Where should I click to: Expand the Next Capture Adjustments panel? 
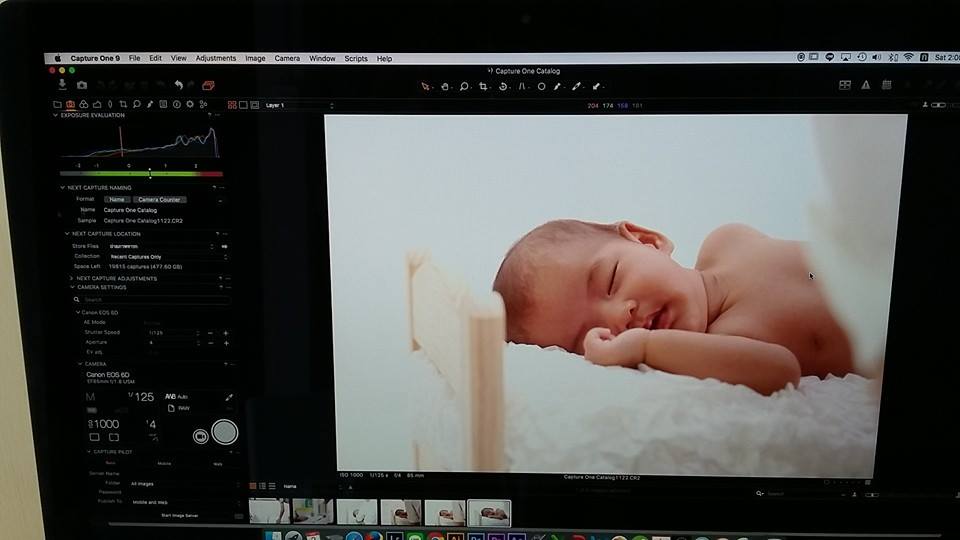71,278
